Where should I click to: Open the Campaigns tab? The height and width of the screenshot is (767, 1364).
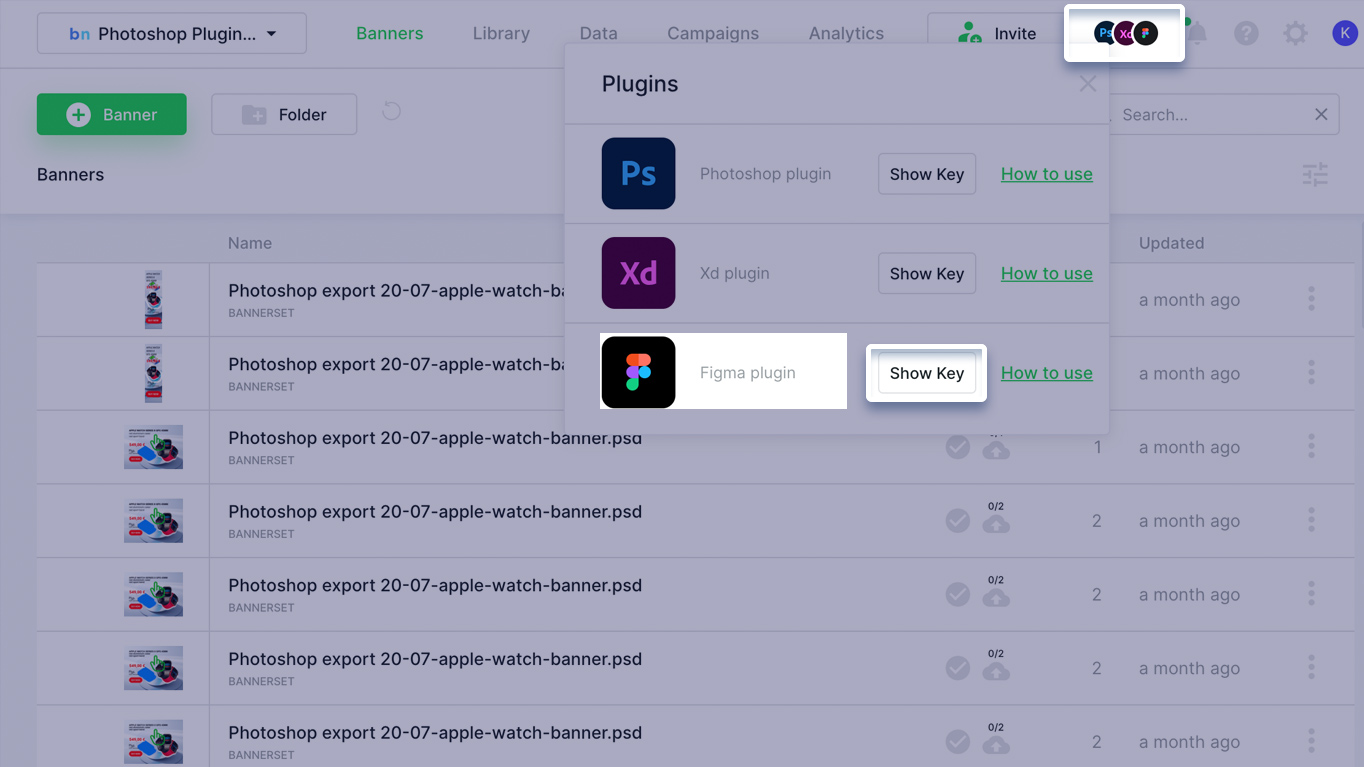pos(713,34)
